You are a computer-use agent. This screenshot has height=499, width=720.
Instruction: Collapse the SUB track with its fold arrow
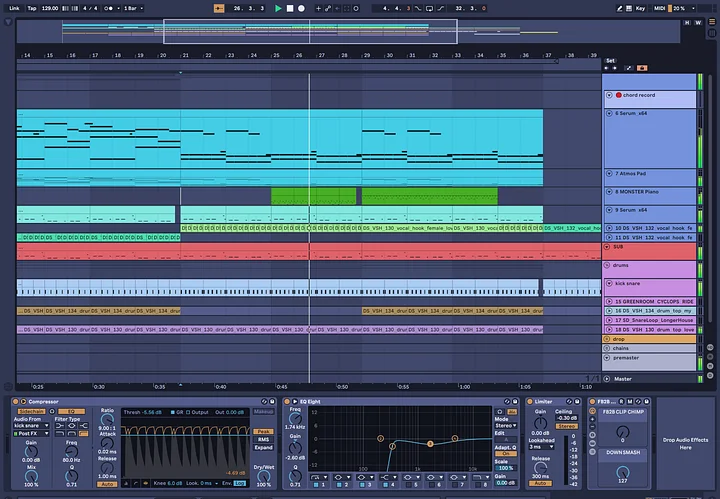(x=607, y=247)
